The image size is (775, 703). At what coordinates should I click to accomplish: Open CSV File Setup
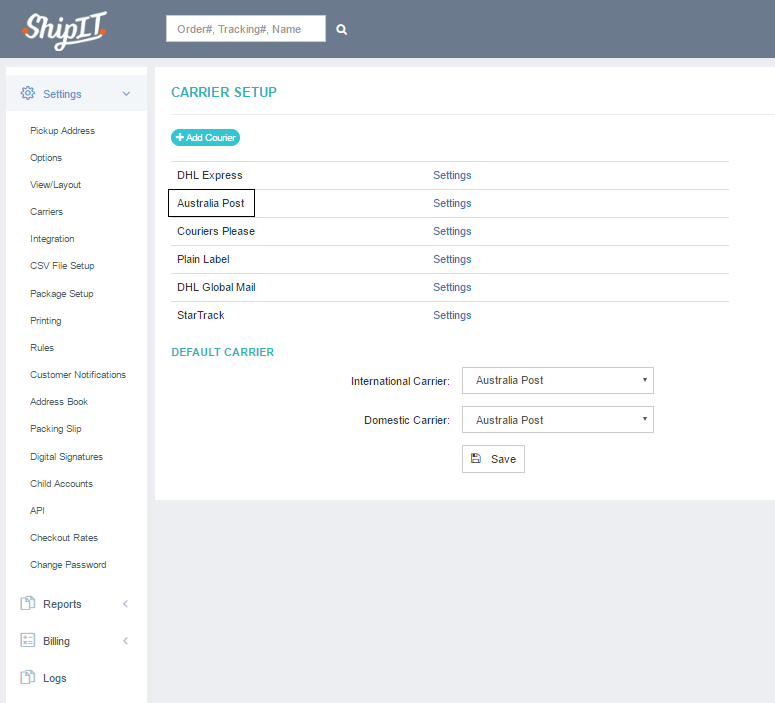pyautogui.click(x=62, y=266)
